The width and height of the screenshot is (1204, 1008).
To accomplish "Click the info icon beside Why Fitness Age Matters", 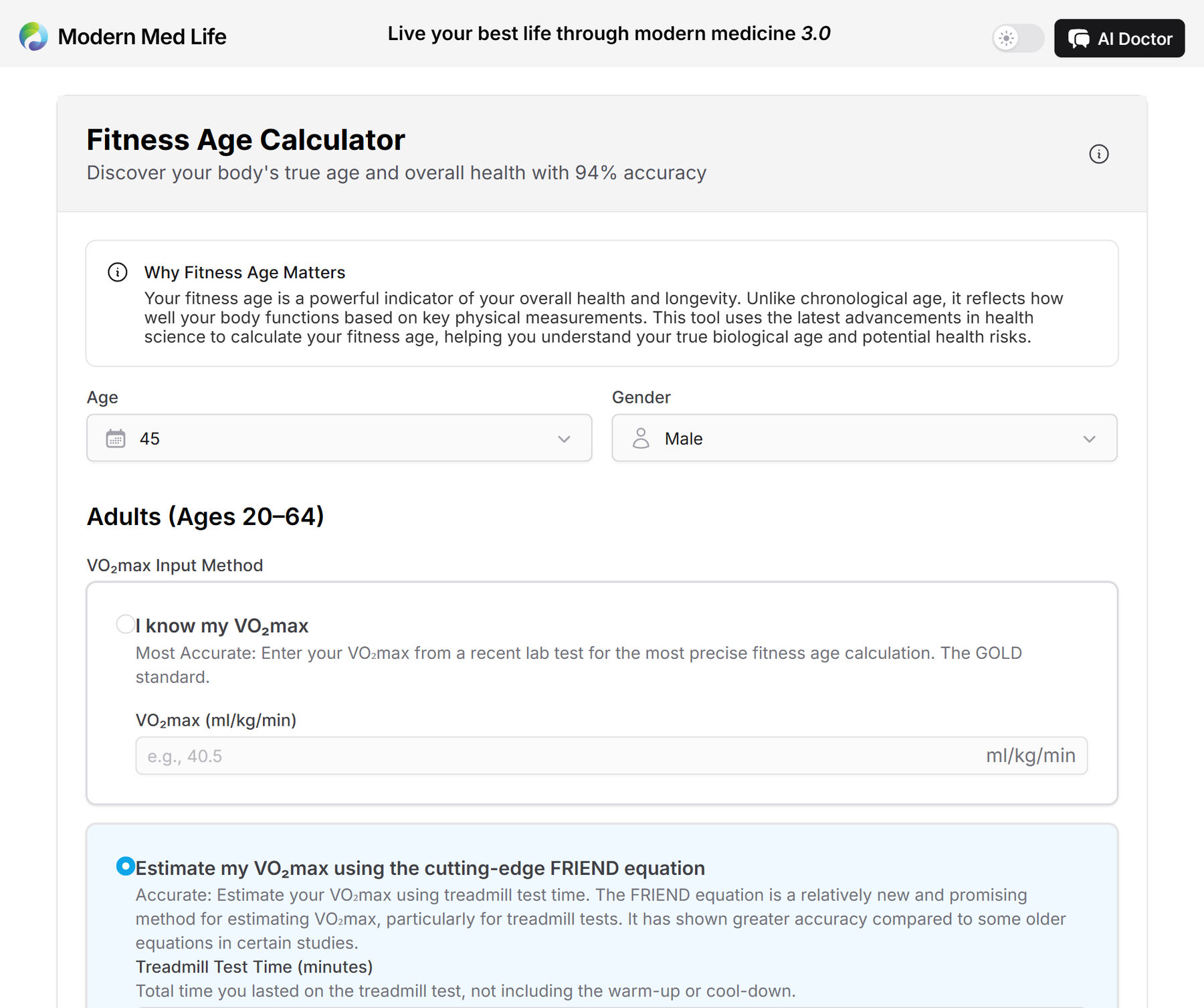I will (x=118, y=272).
